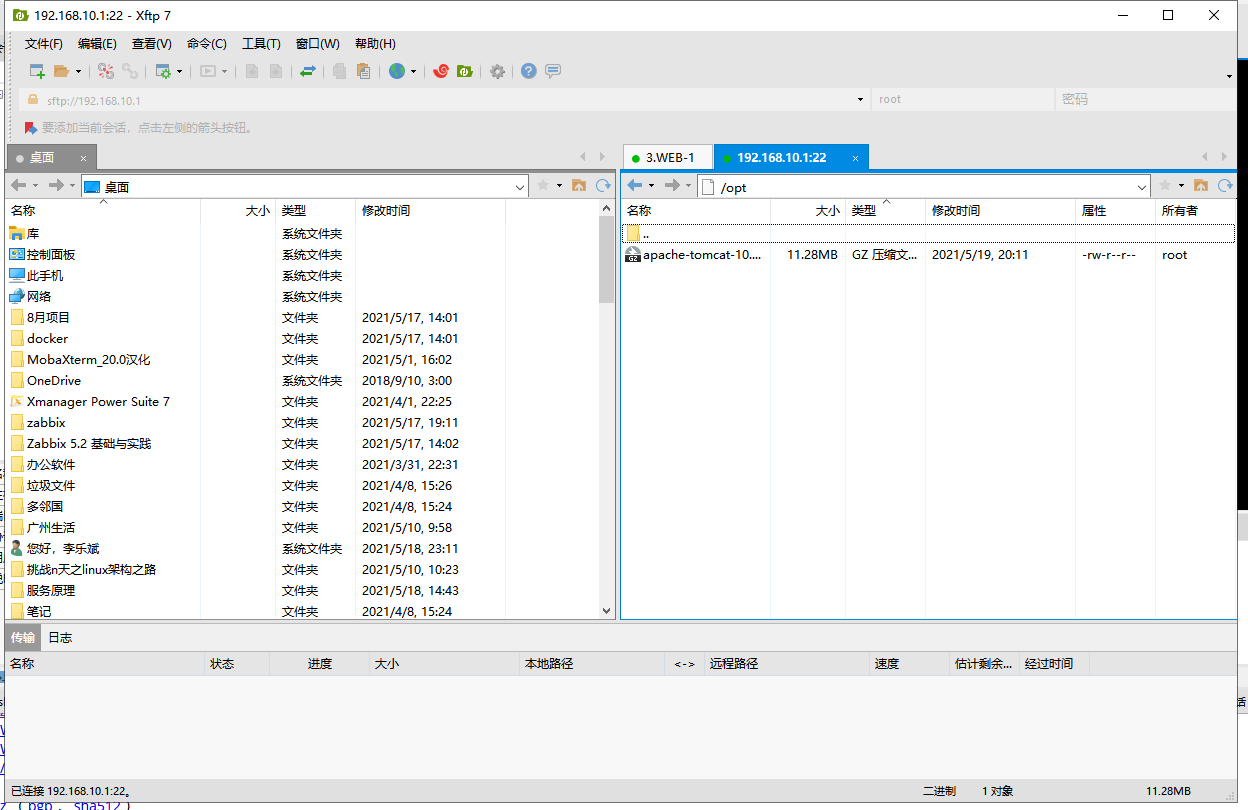Open remote bookmark star dropdown arrow
Screen dimensions: 1248x810
(1181, 186)
